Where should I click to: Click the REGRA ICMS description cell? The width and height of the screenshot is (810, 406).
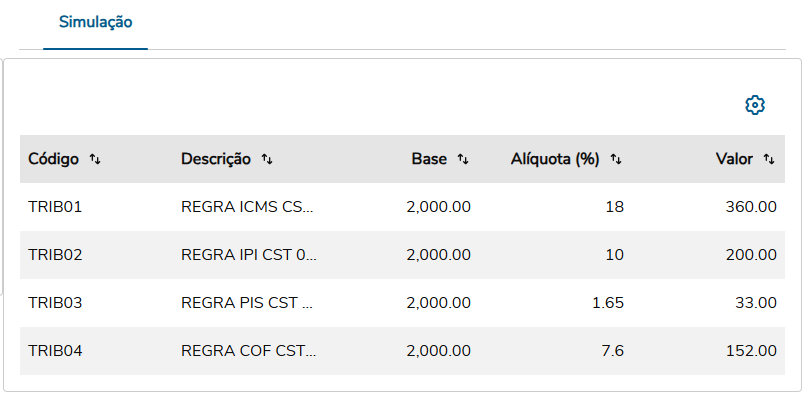(247, 207)
